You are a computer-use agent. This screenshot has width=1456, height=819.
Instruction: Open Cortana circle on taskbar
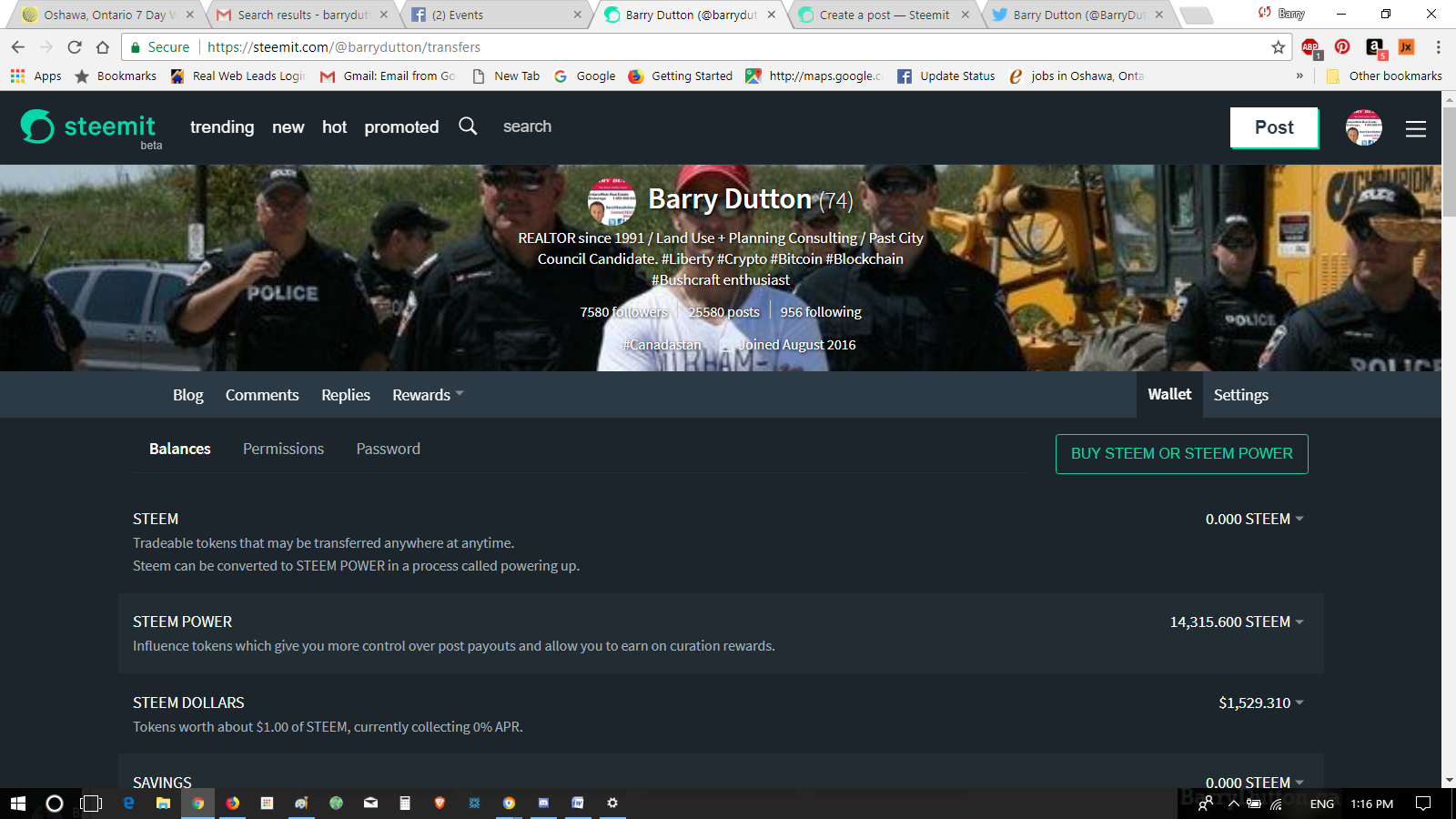(x=55, y=804)
